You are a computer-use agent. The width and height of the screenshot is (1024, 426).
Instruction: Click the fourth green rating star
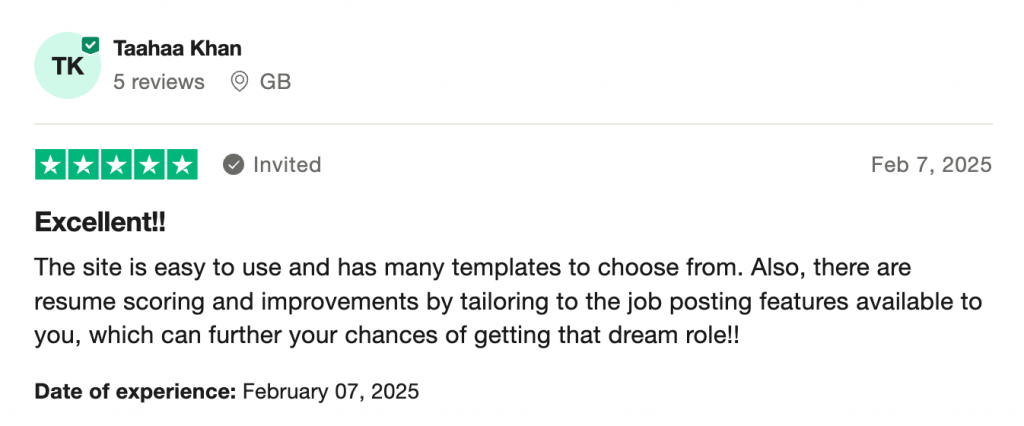[149, 165]
